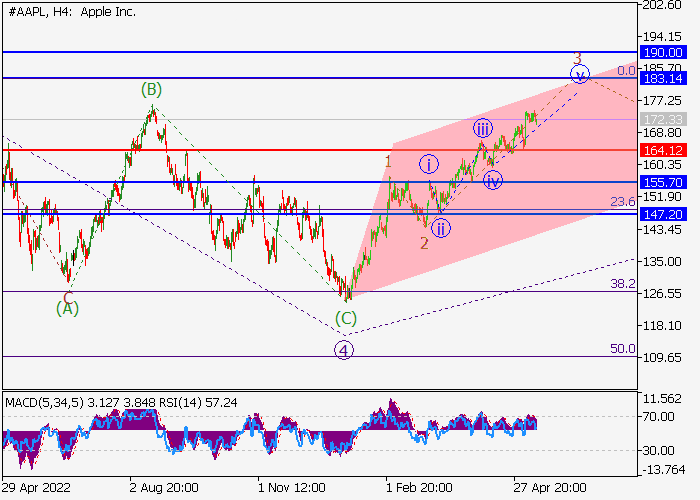The height and width of the screenshot is (500, 700).
Task: Click the orange wave 1 label
Action: tap(388, 162)
